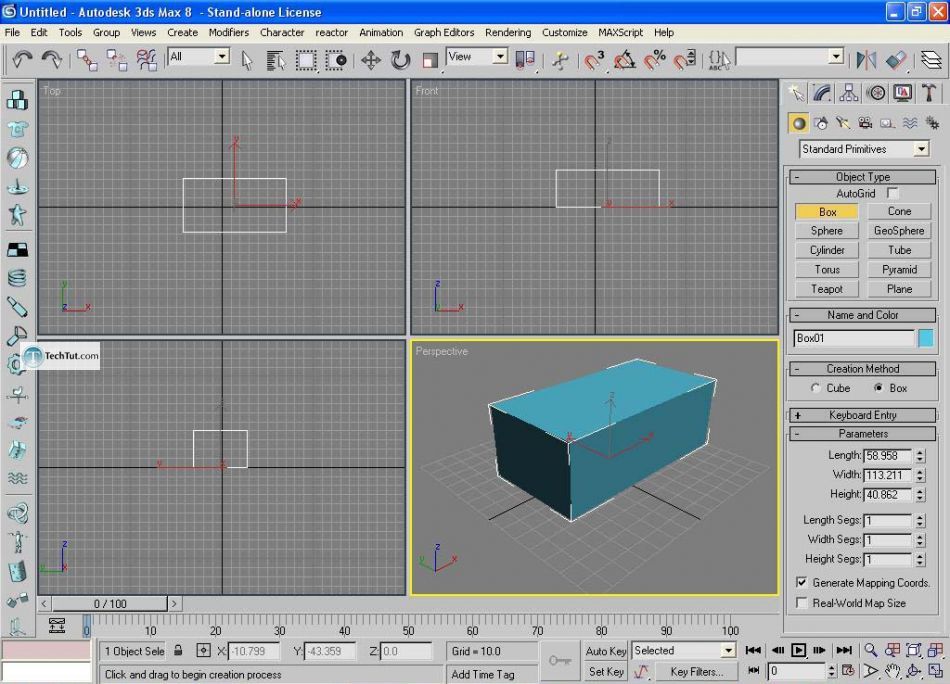Toggle the selection lock padlock icon
Screen dimensions: 950x684
[x=178, y=651]
